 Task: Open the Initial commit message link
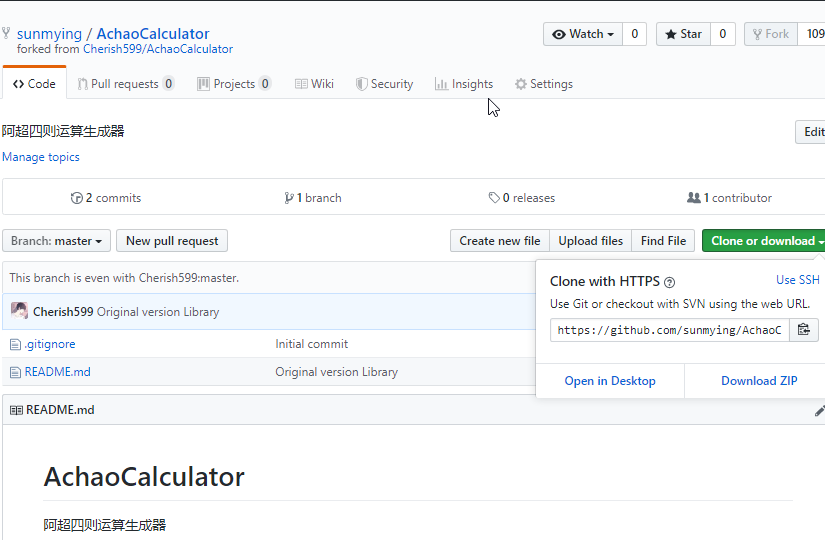(x=311, y=344)
